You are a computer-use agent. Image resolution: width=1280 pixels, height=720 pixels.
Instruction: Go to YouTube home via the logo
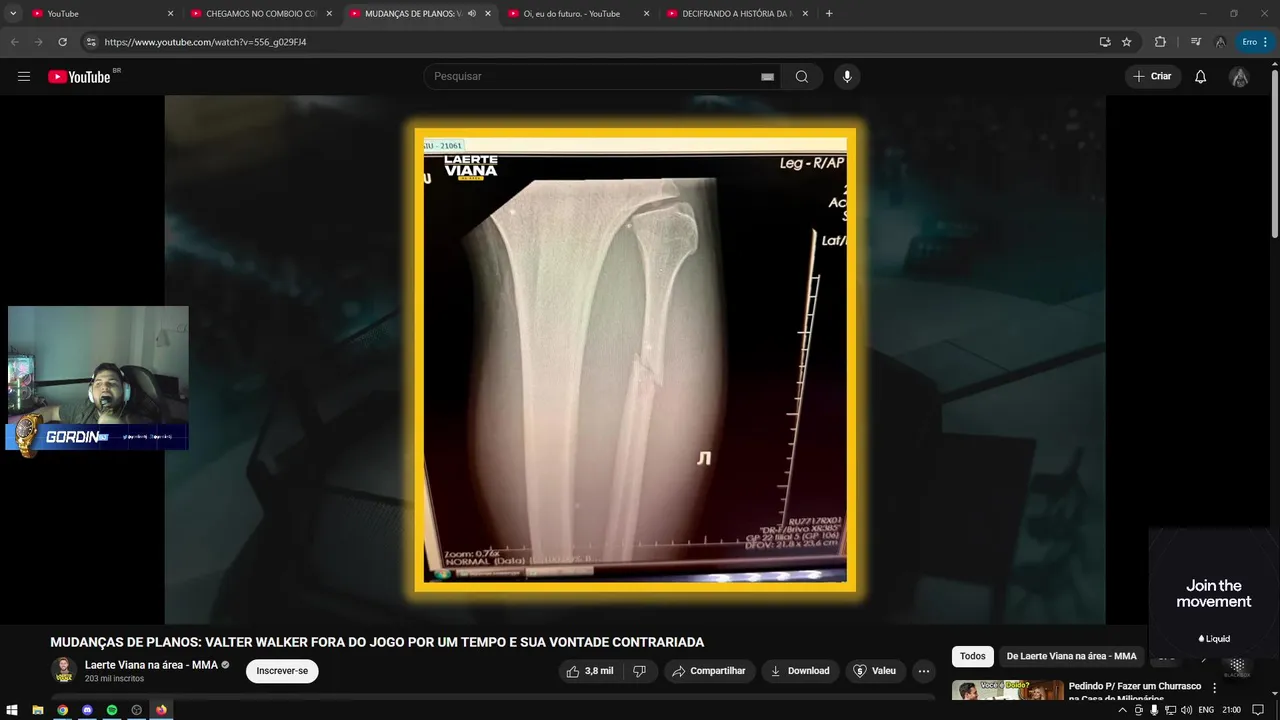(x=79, y=77)
